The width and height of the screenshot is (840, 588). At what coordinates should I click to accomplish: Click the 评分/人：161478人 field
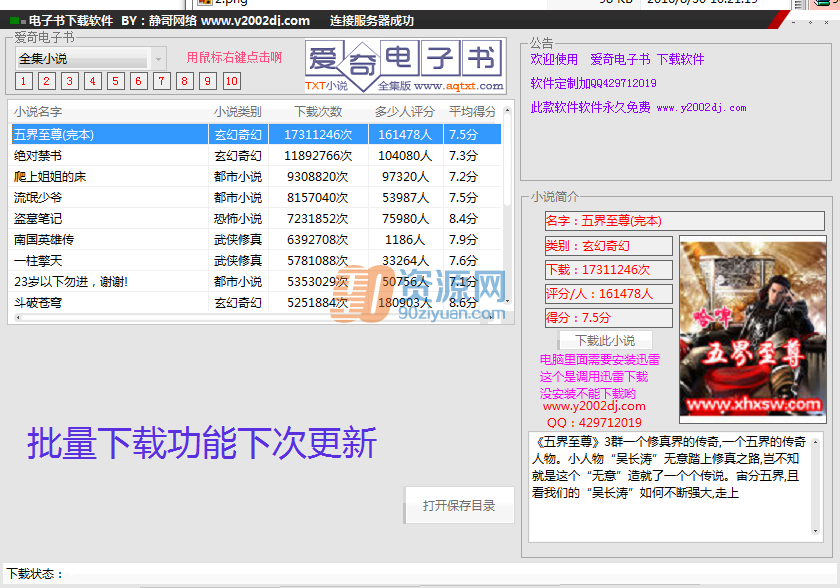(x=609, y=293)
